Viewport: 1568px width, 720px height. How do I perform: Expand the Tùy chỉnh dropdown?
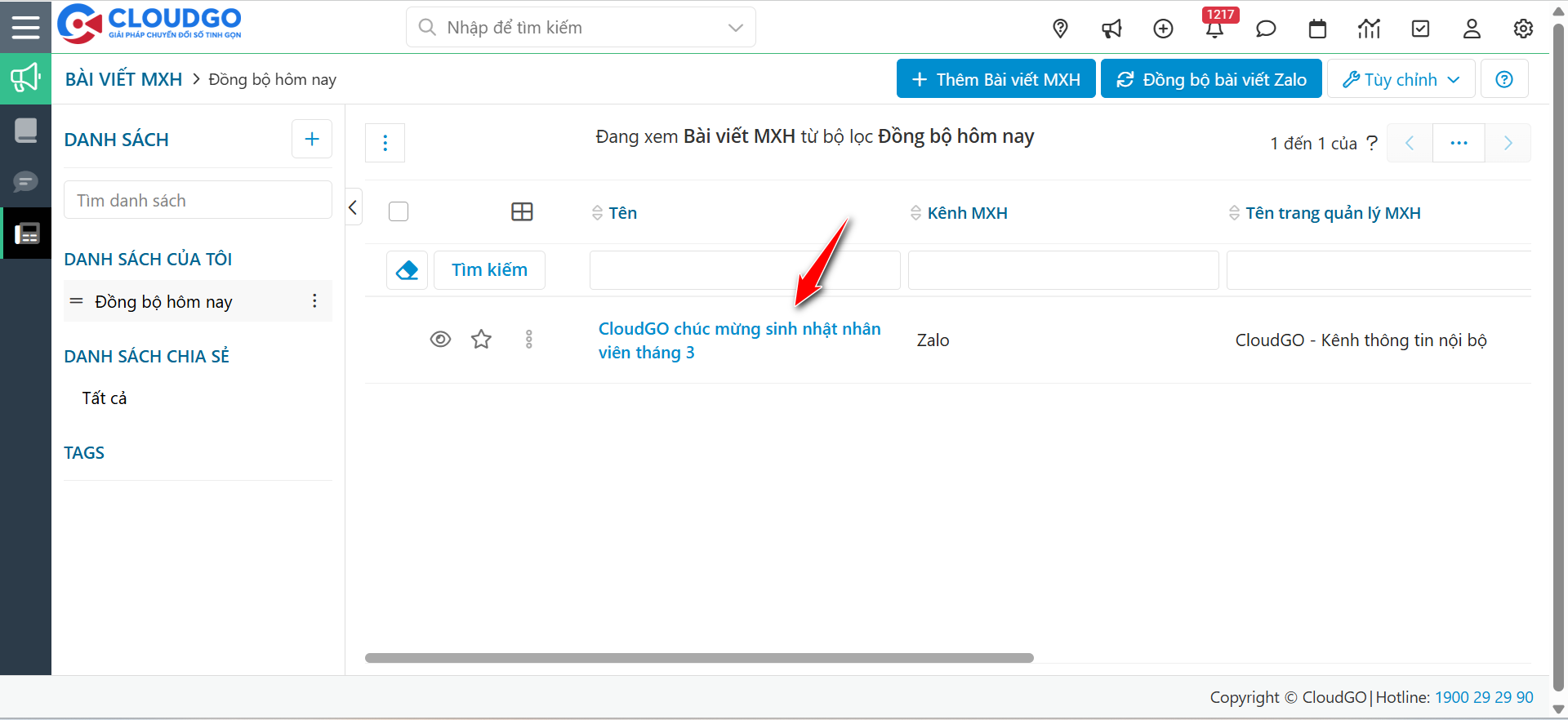1401,79
